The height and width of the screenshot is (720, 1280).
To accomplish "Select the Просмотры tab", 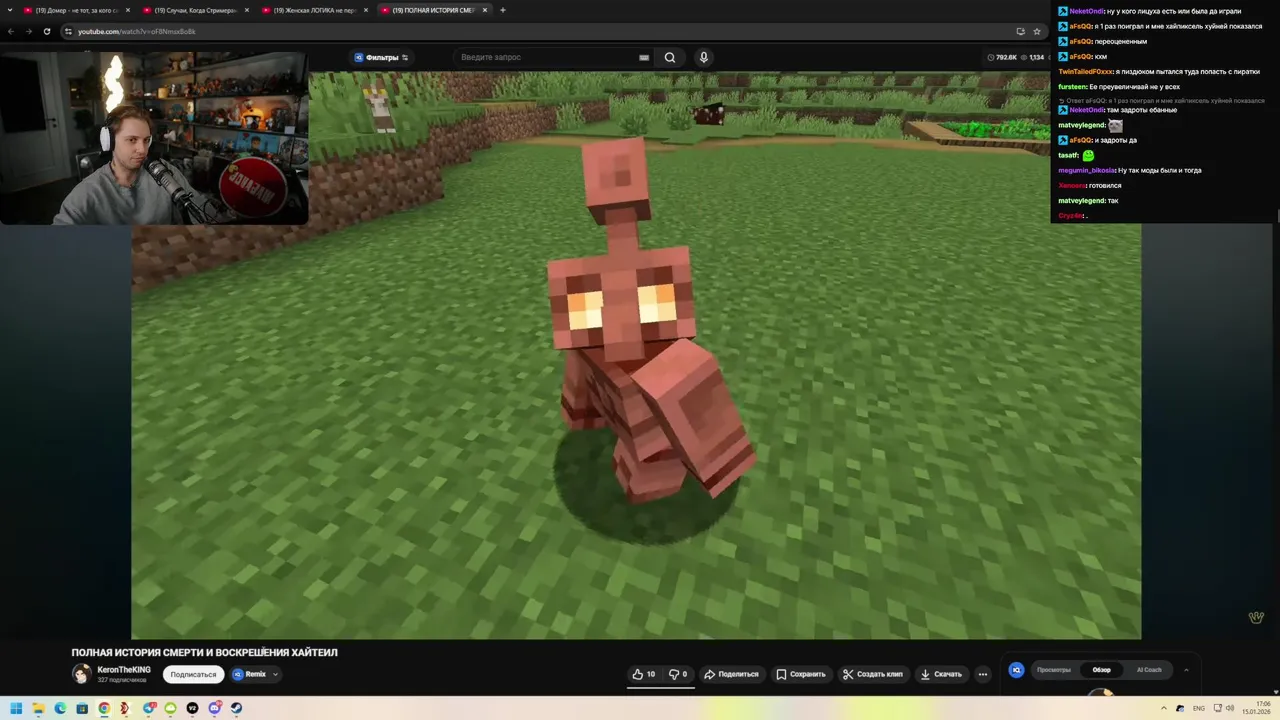I will [x=1053, y=670].
